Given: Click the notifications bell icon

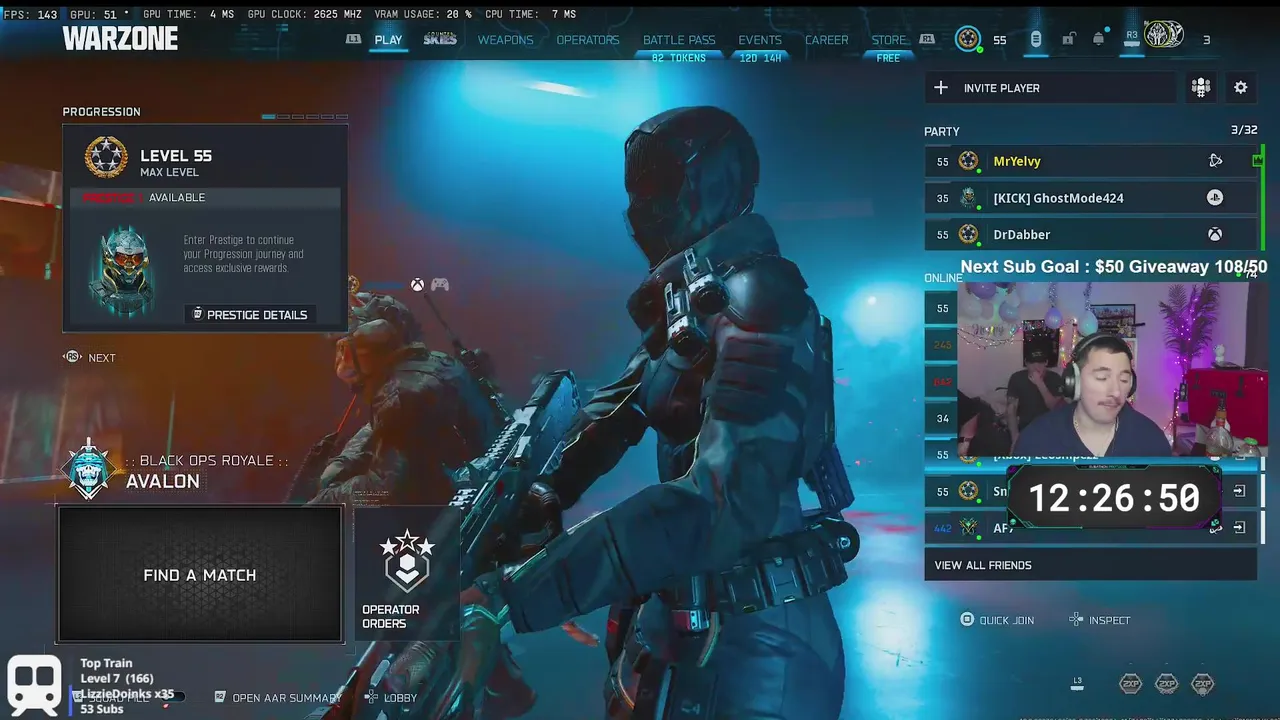Looking at the screenshot, I should pos(1099,39).
